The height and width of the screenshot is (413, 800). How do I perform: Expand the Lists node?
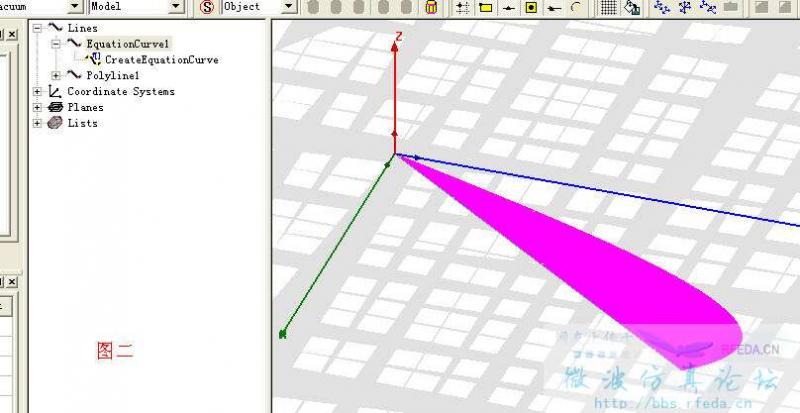[37, 124]
